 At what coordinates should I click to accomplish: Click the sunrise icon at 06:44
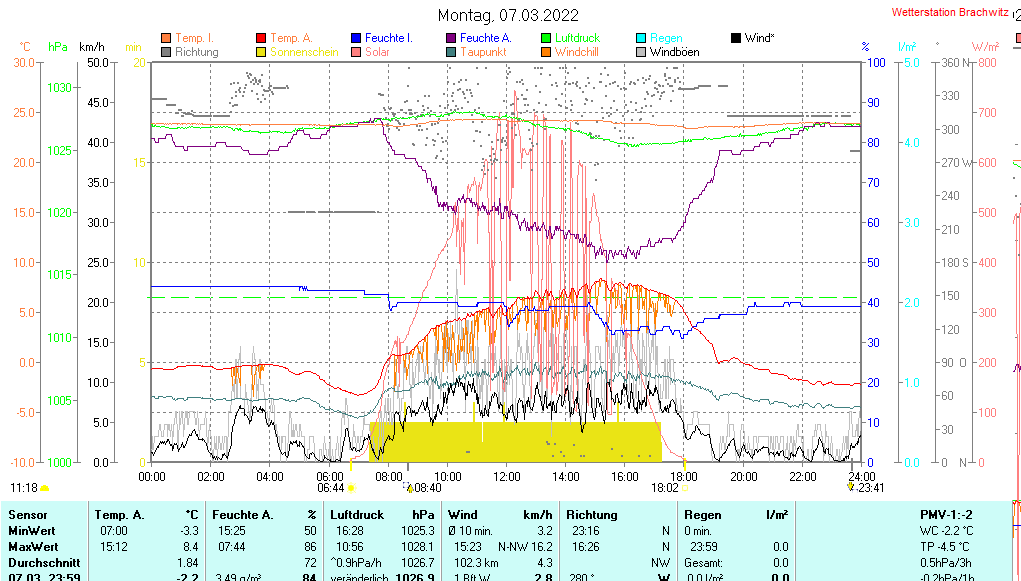click(x=351, y=488)
